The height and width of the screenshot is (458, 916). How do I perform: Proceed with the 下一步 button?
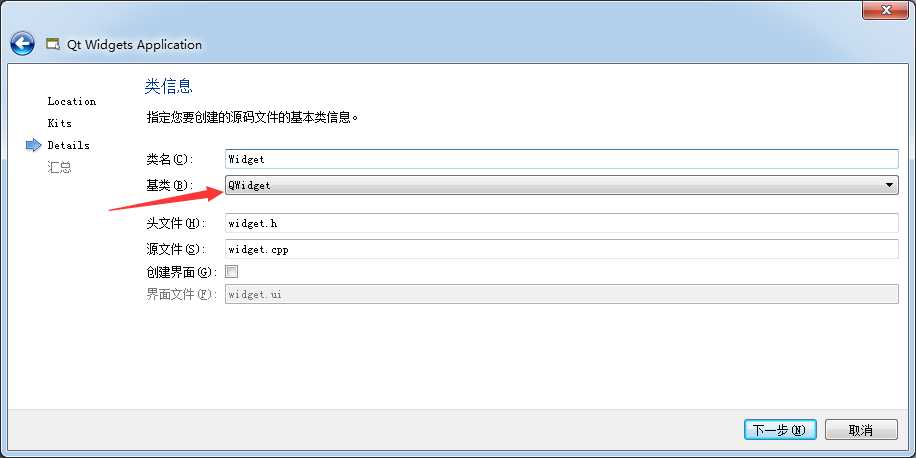[780, 430]
